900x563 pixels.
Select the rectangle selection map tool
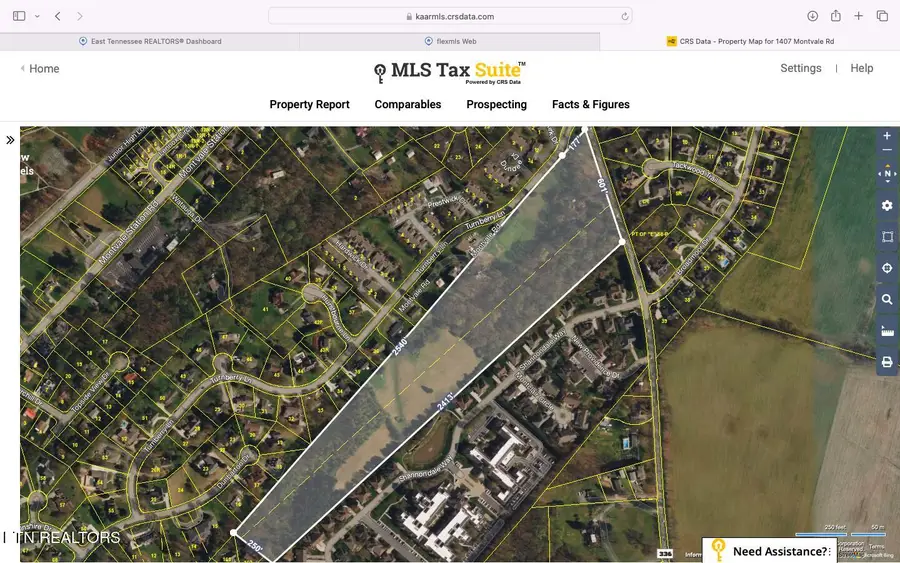pyautogui.click(x=886, y=237)
